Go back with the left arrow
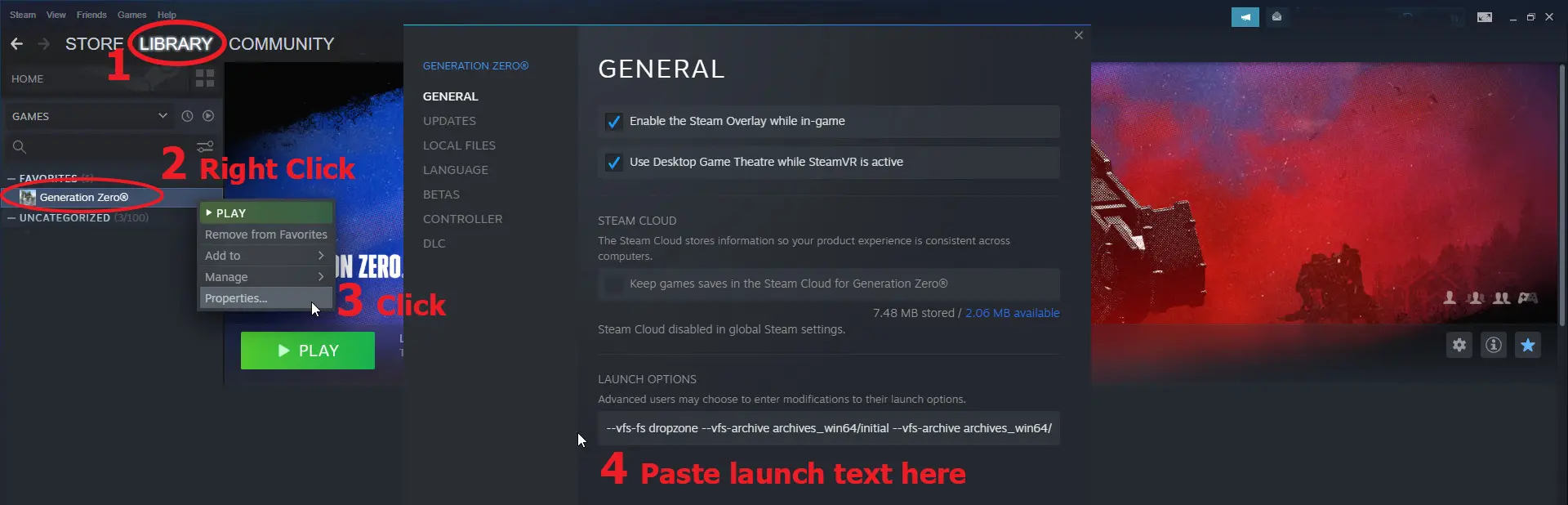Image resolution: width=1568 pixels, height=505 pixels. 16,43
